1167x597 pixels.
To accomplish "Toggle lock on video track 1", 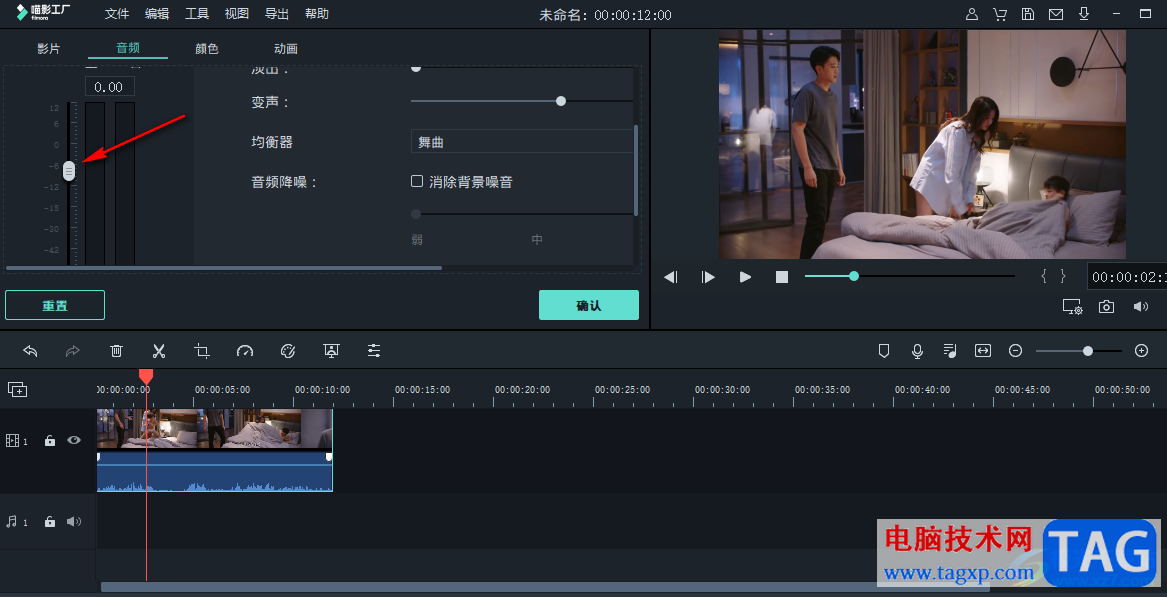I will (x=50, y=441).
